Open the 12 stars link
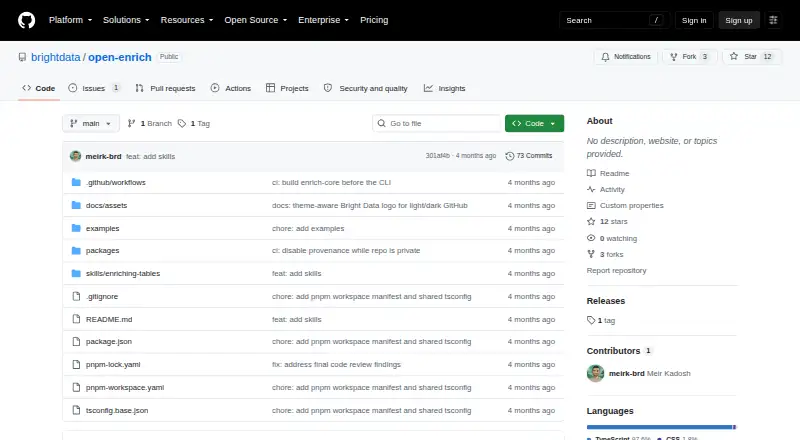800x440 pixels. point(607,222)
